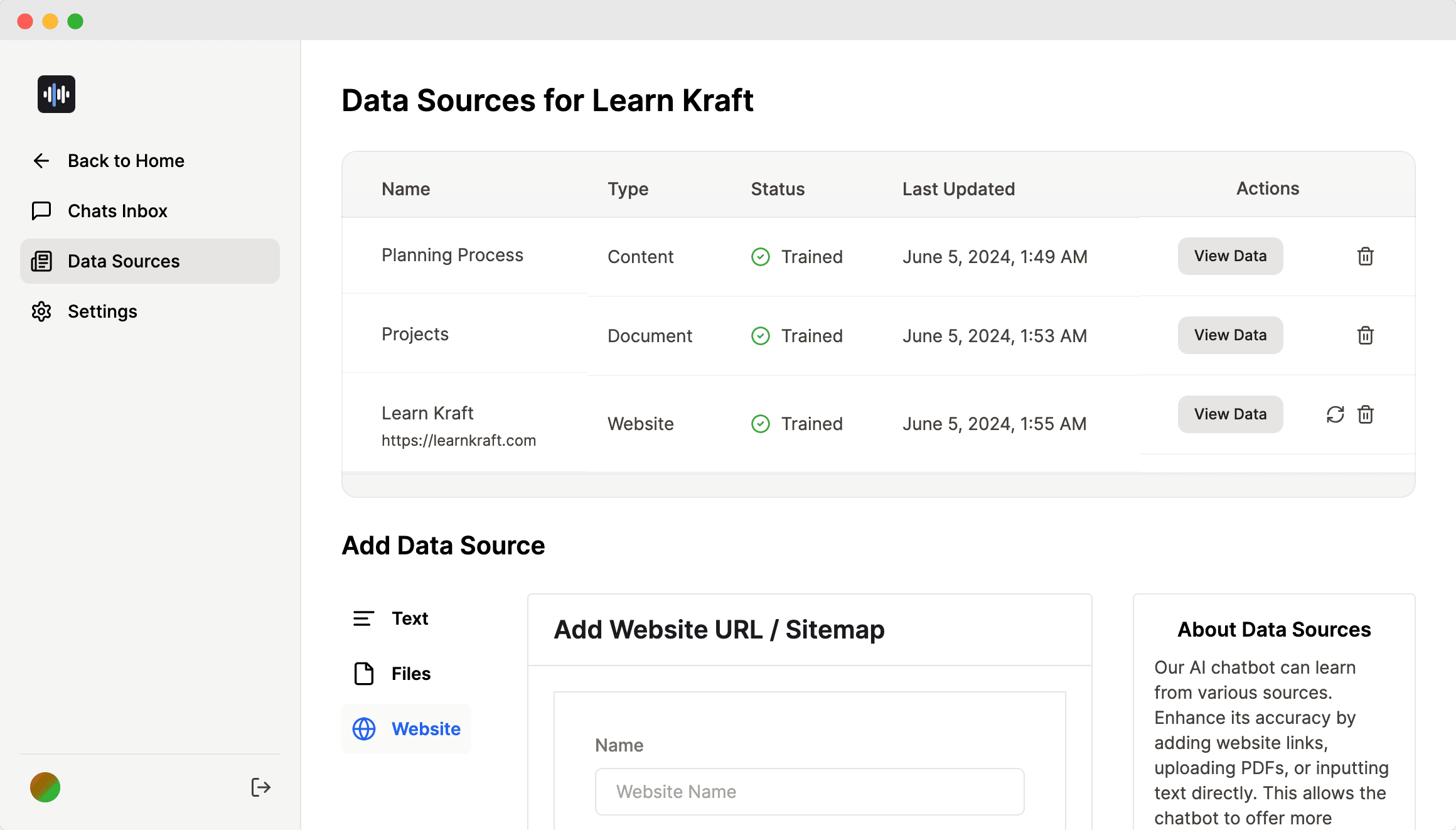Click the logout icon in sidebar

click(260, 787)
